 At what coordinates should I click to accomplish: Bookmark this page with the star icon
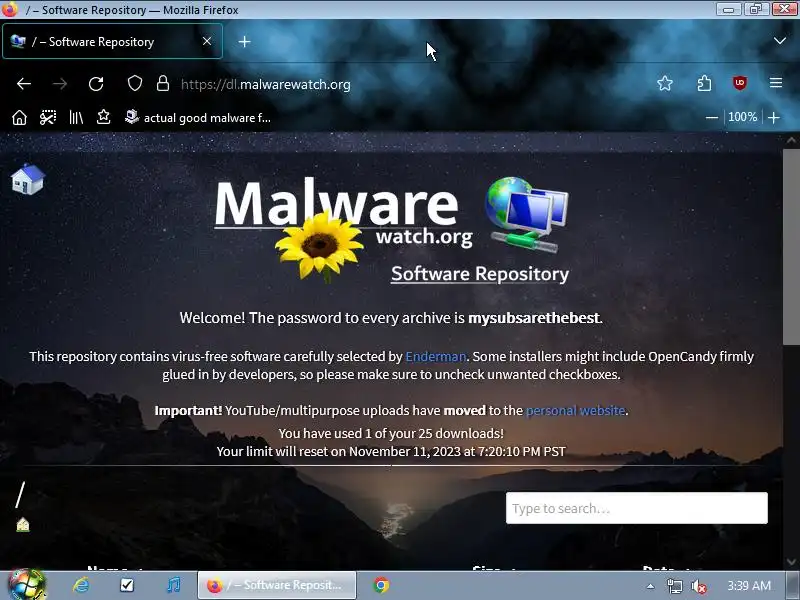click(665, 83)
